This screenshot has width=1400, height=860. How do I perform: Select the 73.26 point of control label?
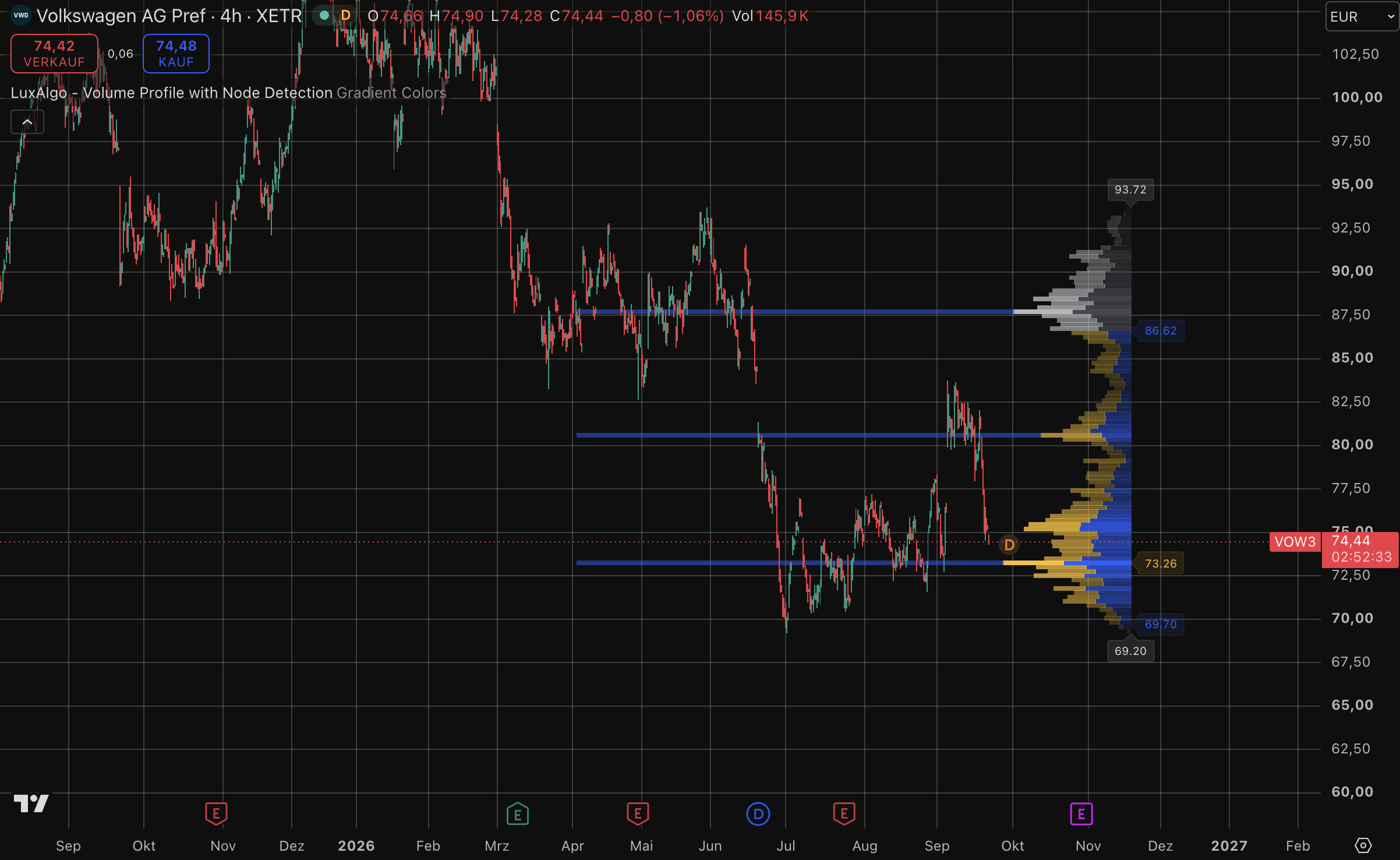(x=1161, y=563)
